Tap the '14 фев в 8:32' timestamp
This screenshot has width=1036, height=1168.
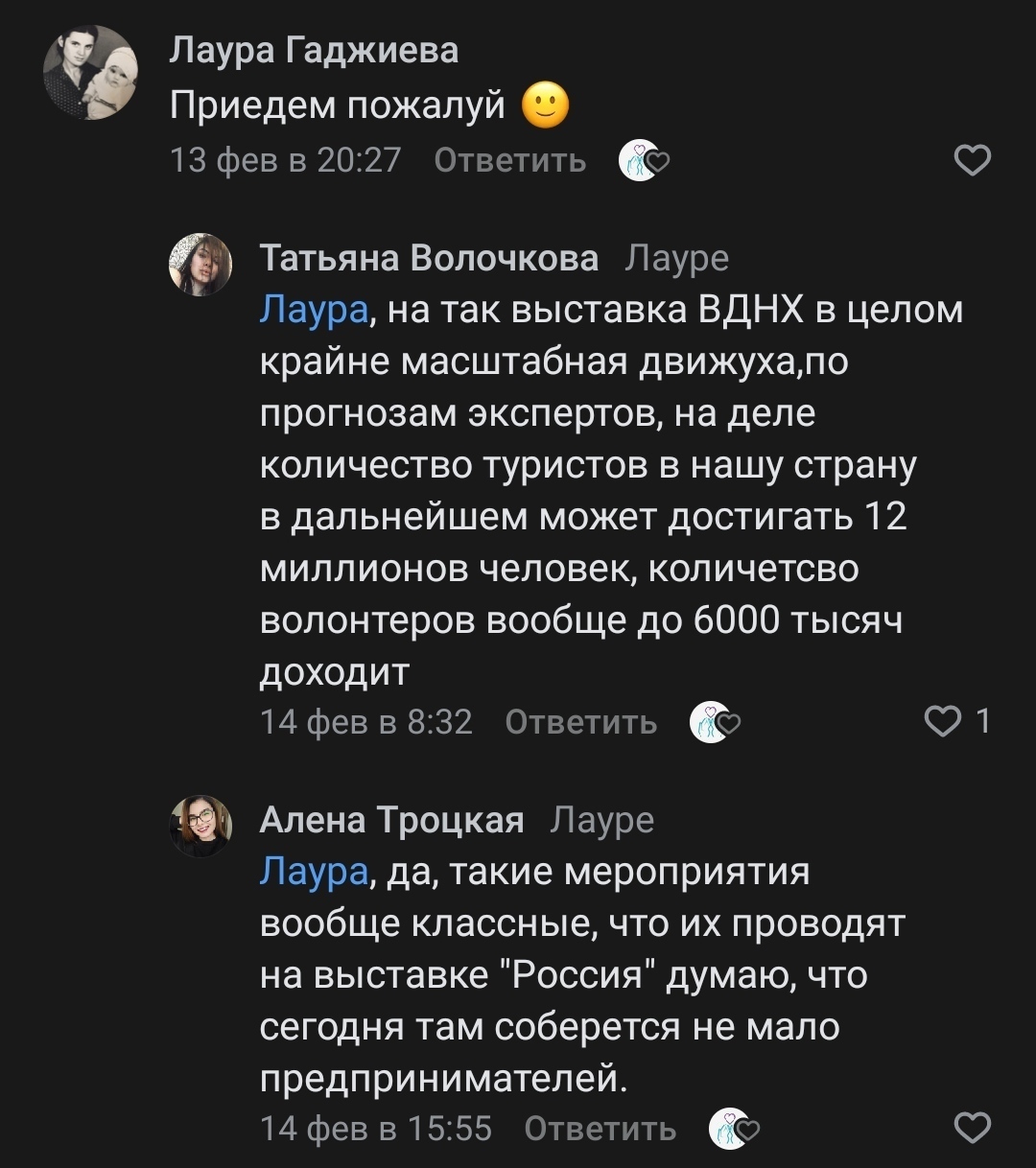366,721
